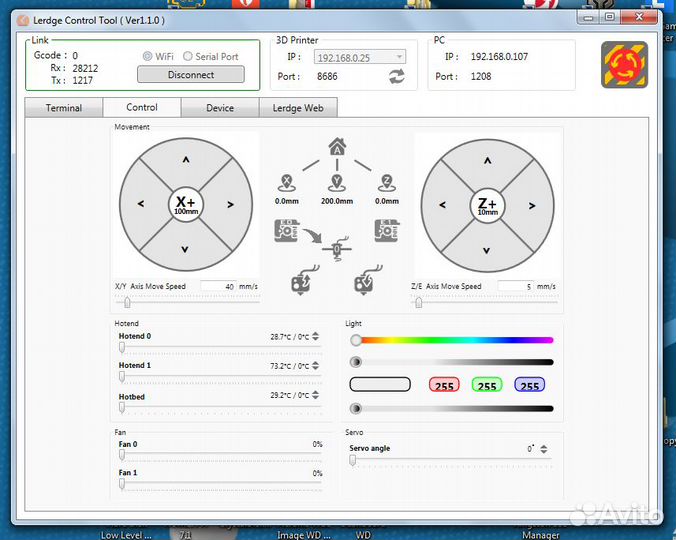676x540 pixels.
Task: Move Y axis up on X/Y pad
Action: [186, 160]
